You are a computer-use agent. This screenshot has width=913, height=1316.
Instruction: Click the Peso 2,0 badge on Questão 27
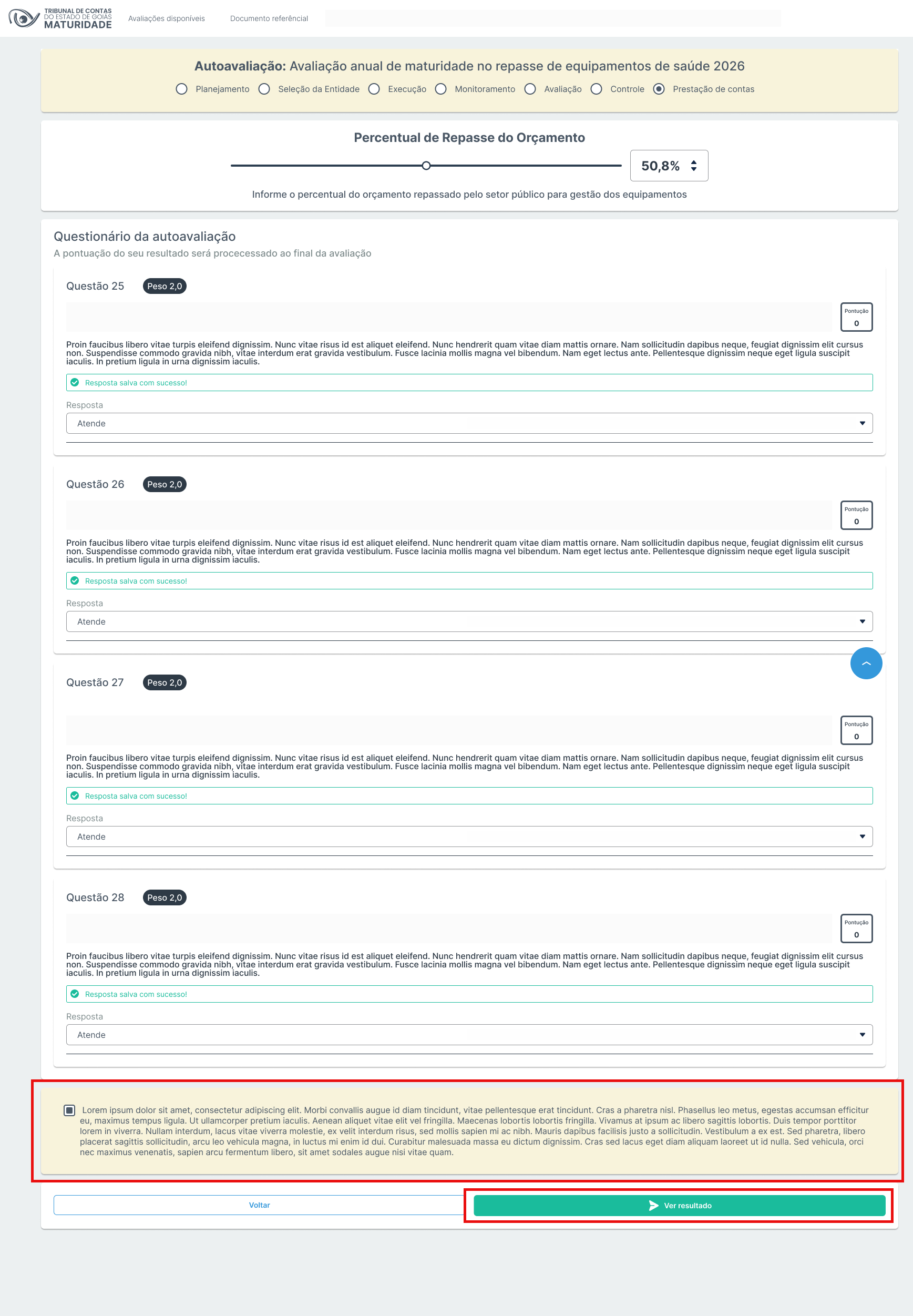click(165, 682)
